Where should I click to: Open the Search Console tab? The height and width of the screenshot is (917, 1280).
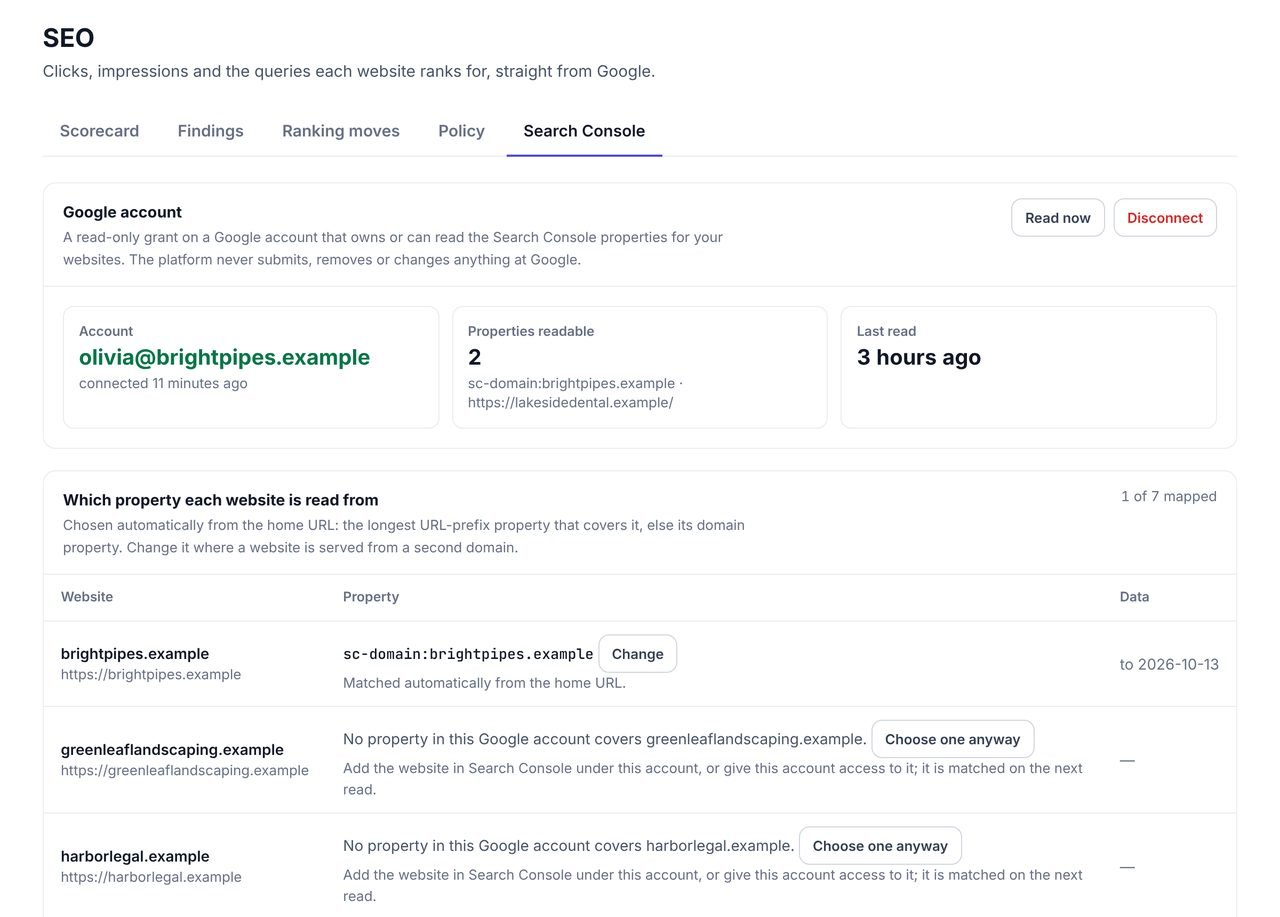[584, 131]
